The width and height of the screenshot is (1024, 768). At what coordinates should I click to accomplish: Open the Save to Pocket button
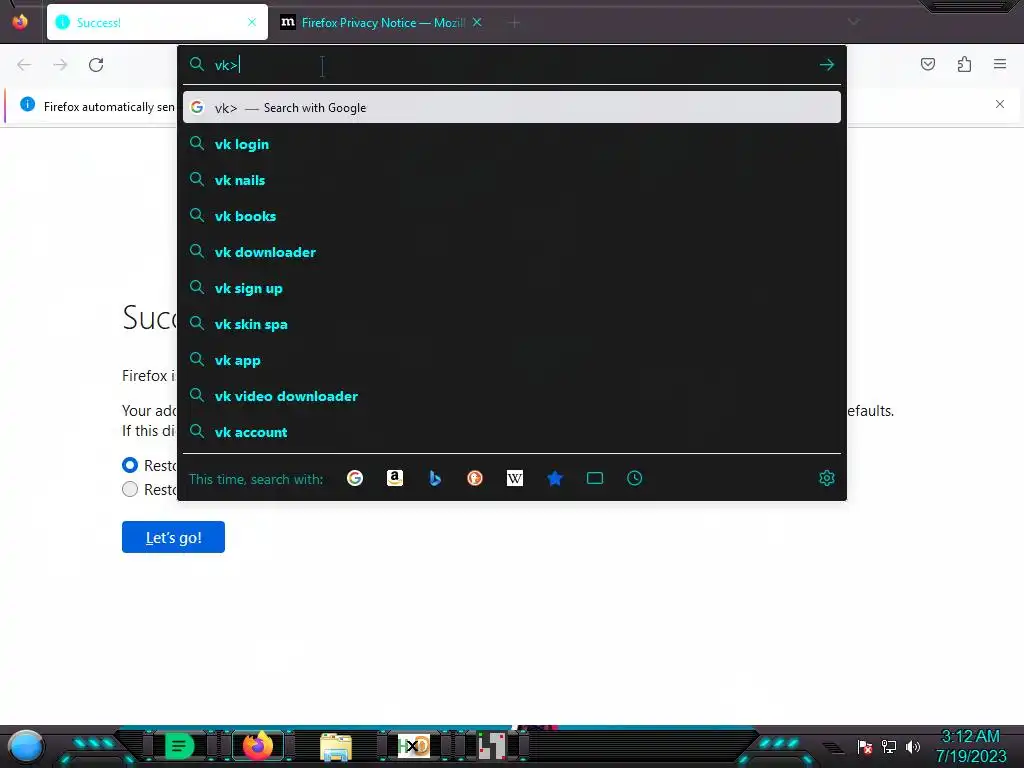928,64
